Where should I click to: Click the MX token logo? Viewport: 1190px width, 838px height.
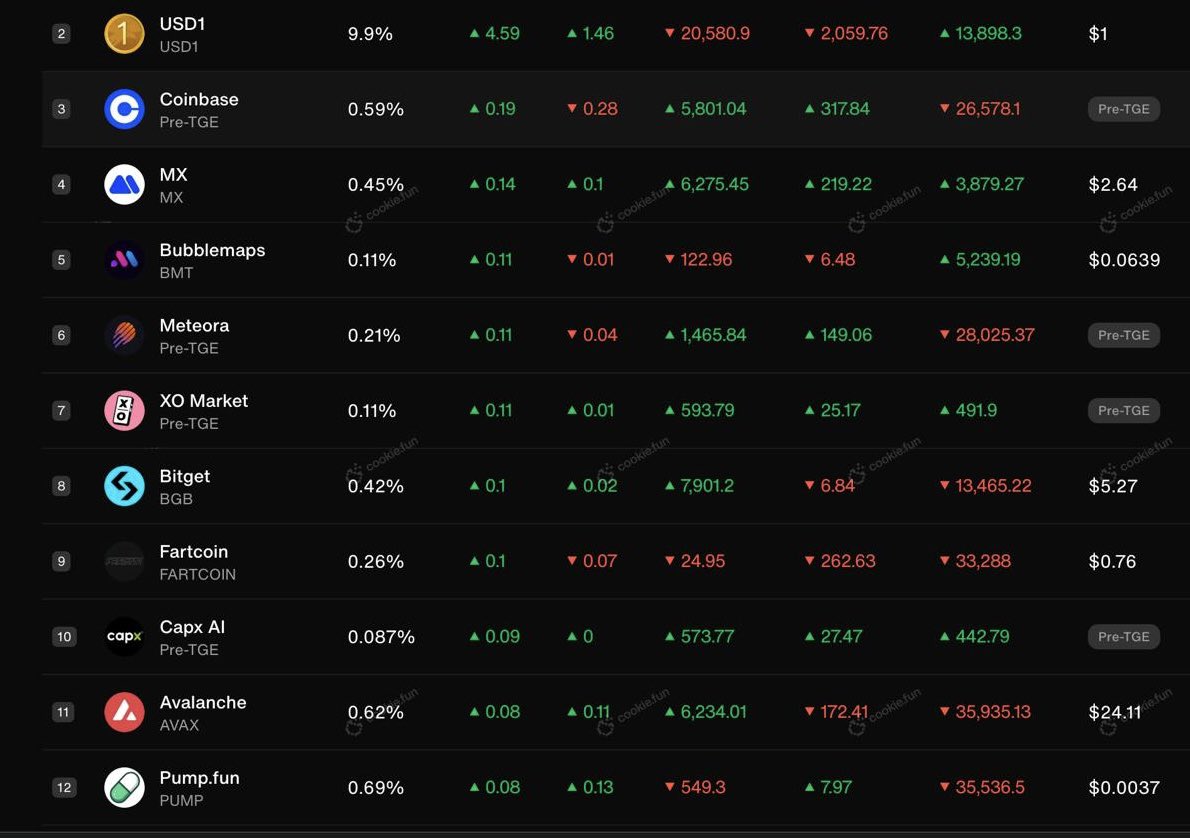[x=124, y=184]
